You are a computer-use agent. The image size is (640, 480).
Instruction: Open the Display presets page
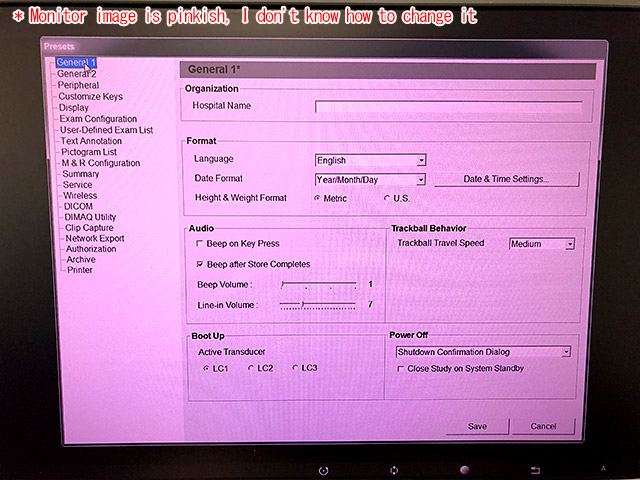[73, 108]
